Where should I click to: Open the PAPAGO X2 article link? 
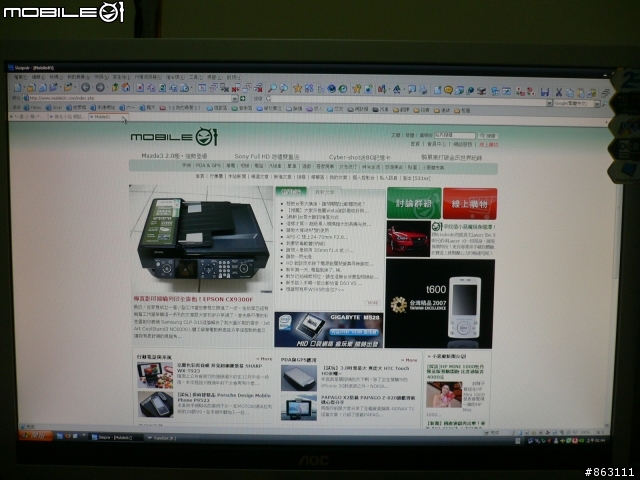click(368, 400)
